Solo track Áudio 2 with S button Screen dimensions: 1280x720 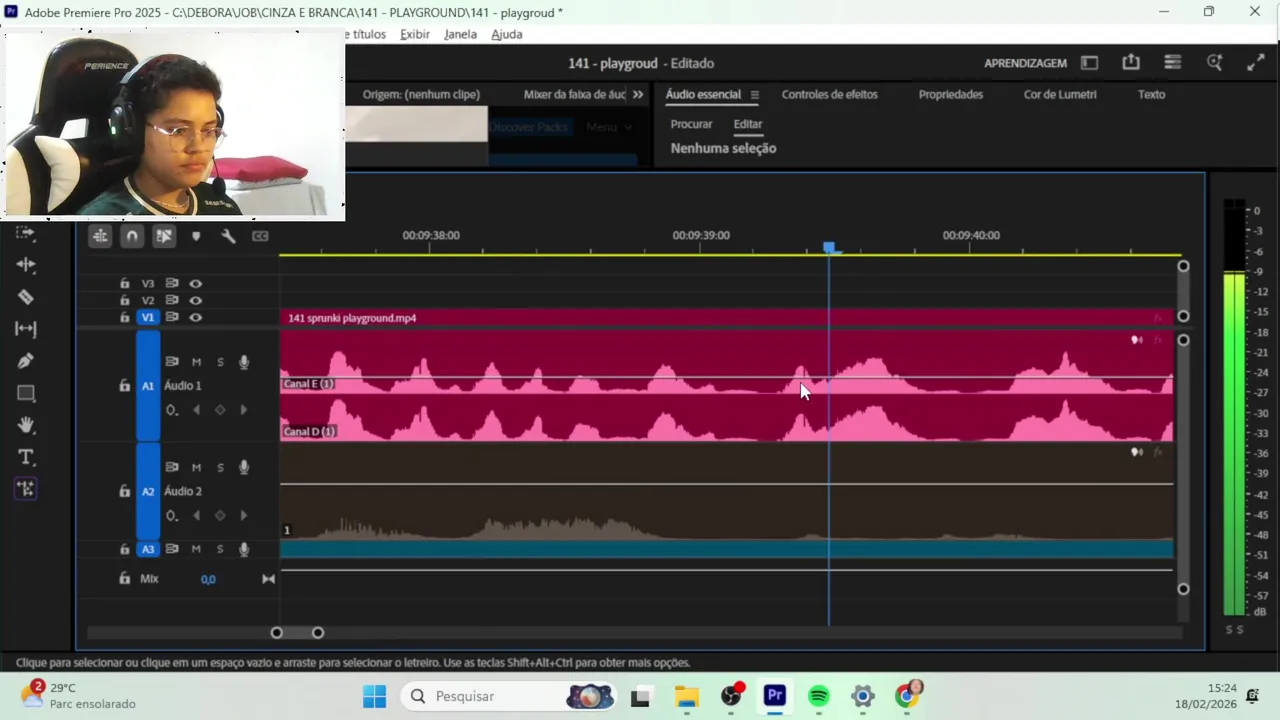pos(220,467)
